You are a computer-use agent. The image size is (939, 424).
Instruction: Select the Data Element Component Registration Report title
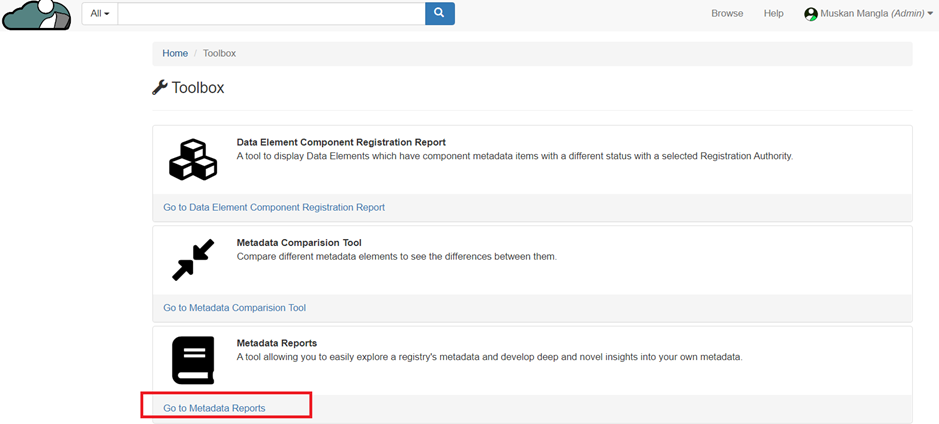(x=341, y=142)
